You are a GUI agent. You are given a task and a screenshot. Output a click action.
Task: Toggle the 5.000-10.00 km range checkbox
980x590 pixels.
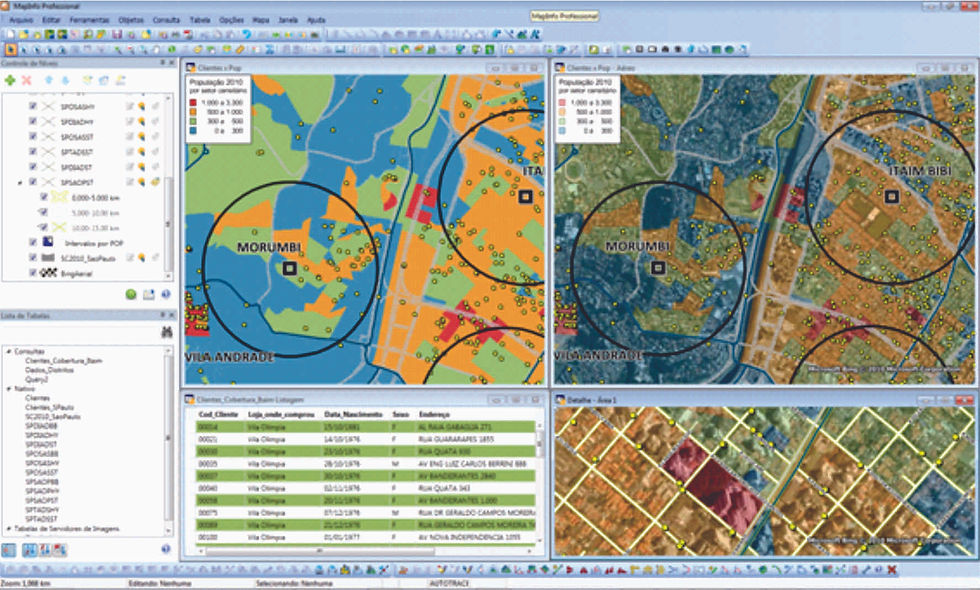pyautogui.click(x=44, y=212)
